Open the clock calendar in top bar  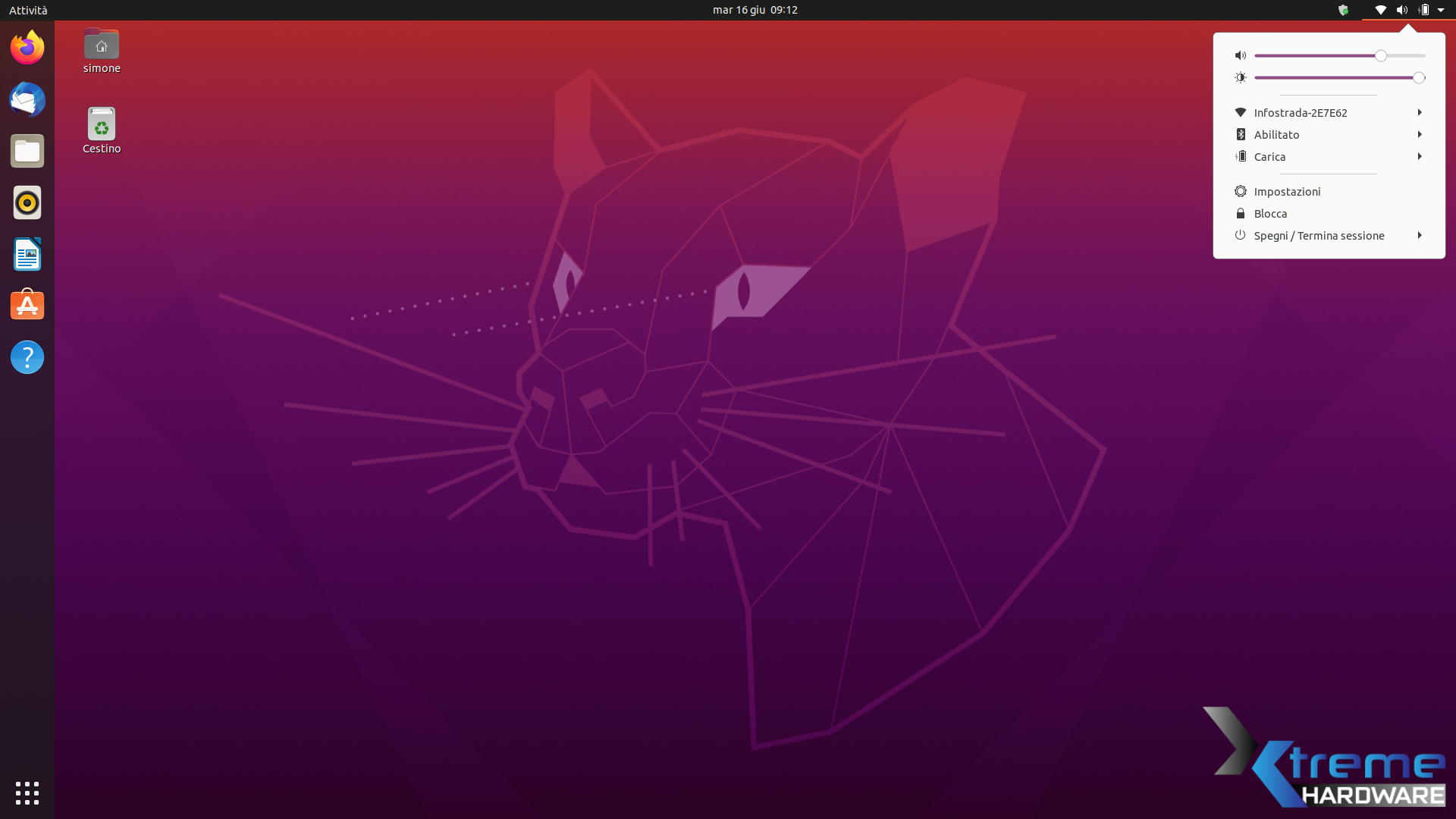pyautogui.click(x=755, y=10)
